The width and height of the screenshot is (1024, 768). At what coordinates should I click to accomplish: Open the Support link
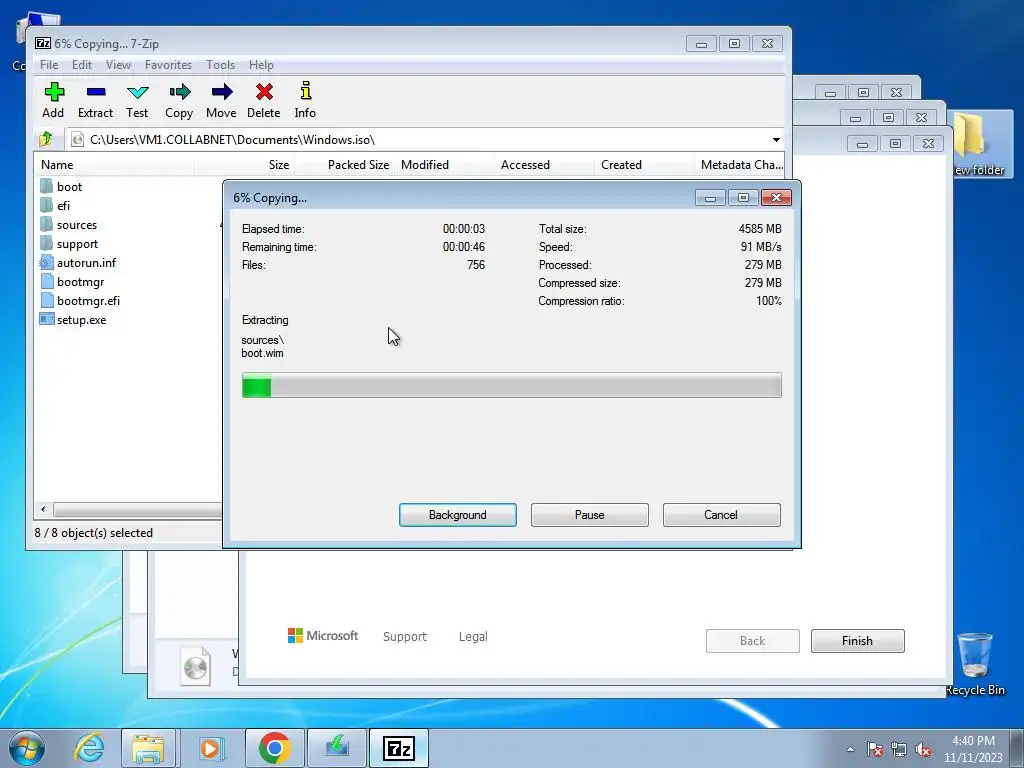(x=405, y=637)
